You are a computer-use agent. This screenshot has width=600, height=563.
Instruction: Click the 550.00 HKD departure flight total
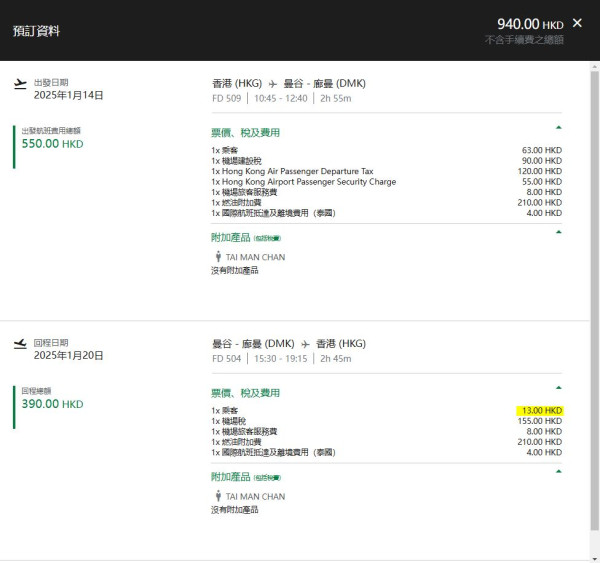tap(53, 144)
